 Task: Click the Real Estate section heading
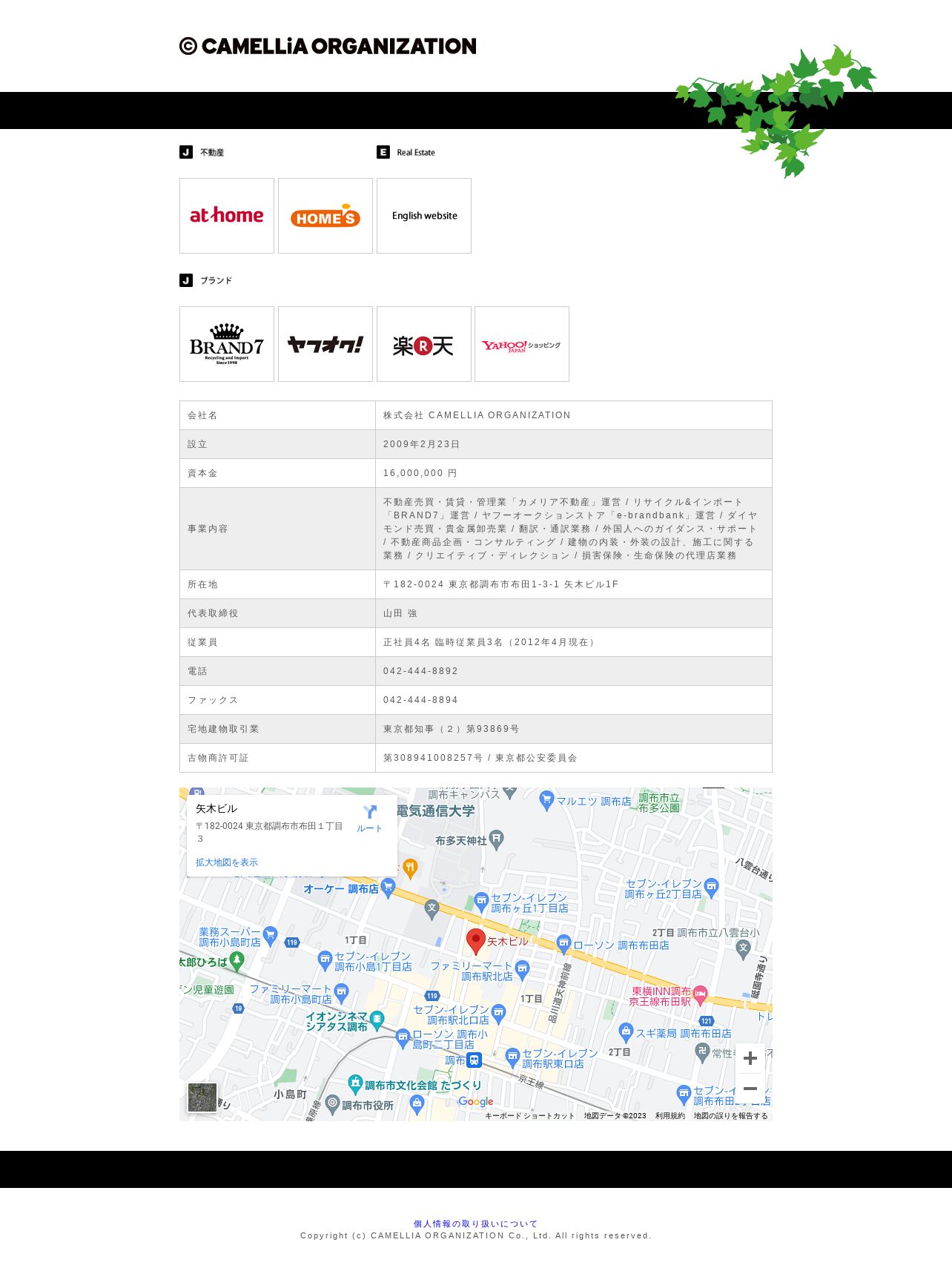pyautogui.click(x=406, y=152)
